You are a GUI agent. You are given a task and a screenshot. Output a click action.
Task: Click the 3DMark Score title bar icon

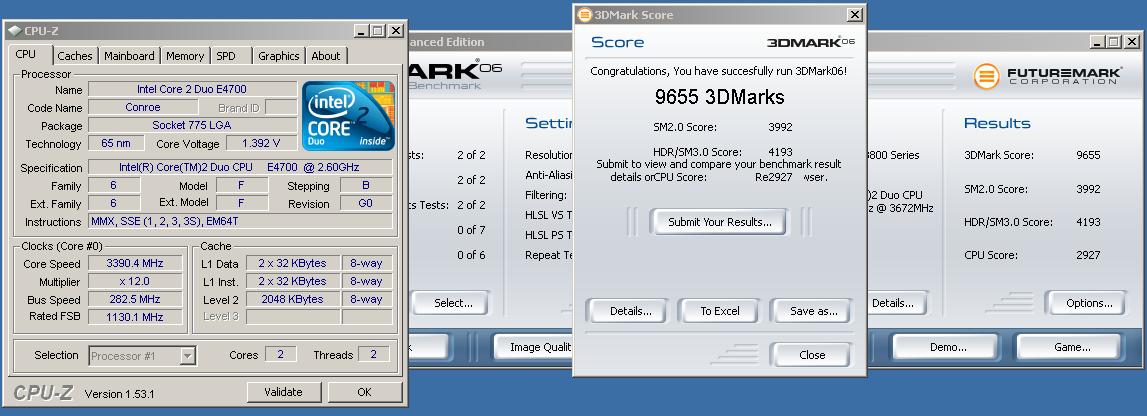point(584,15)
